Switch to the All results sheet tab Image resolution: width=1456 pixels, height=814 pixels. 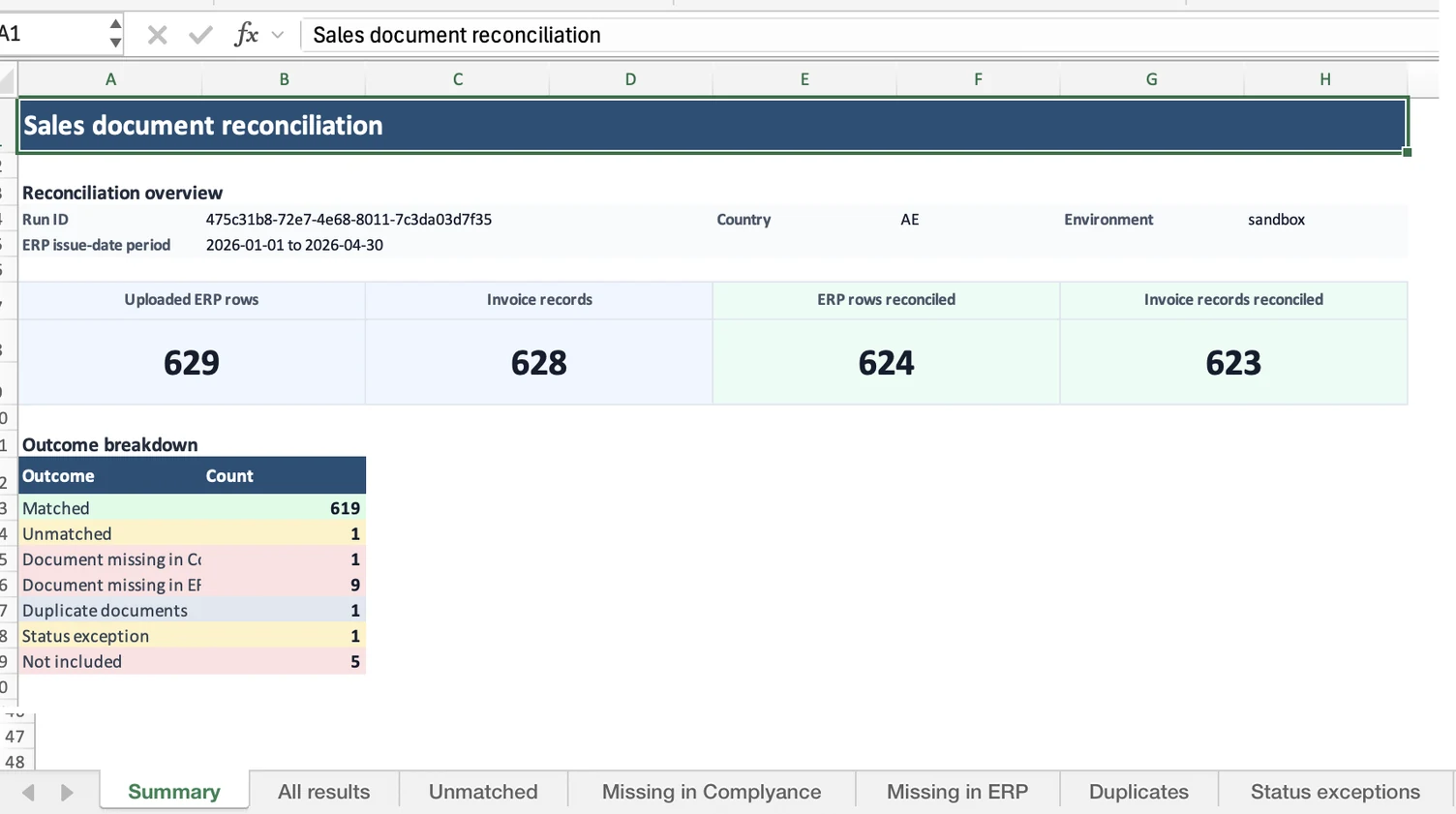pos(324,792)
